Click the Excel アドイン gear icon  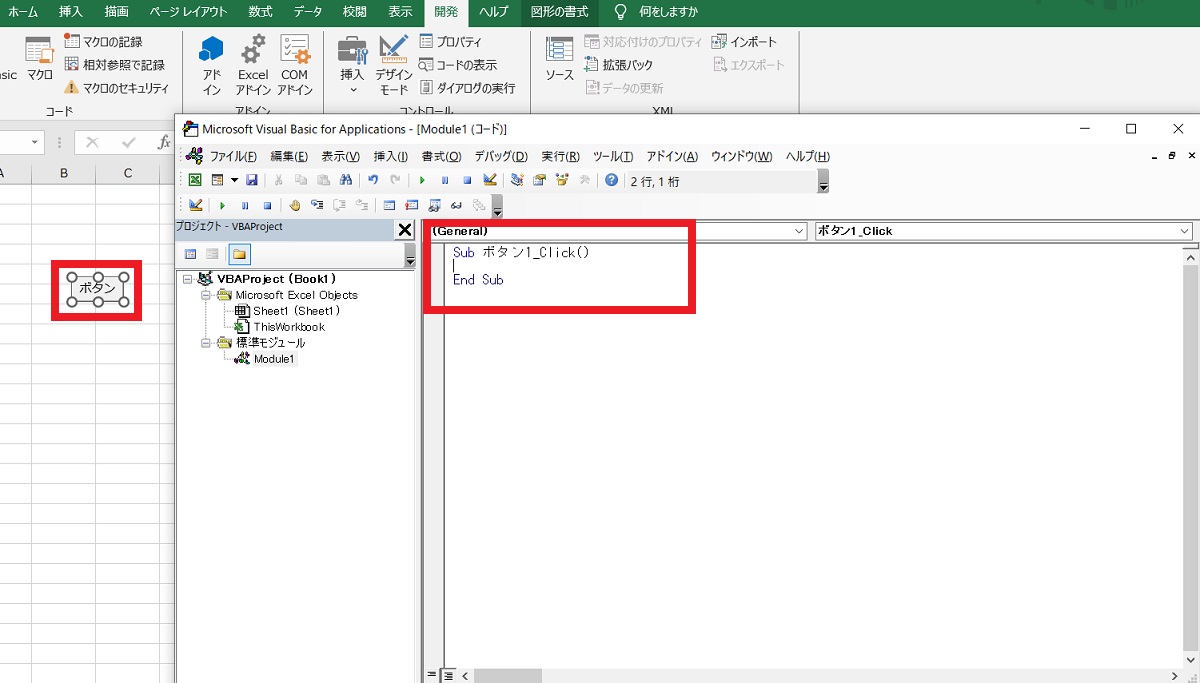pos(253,65)
